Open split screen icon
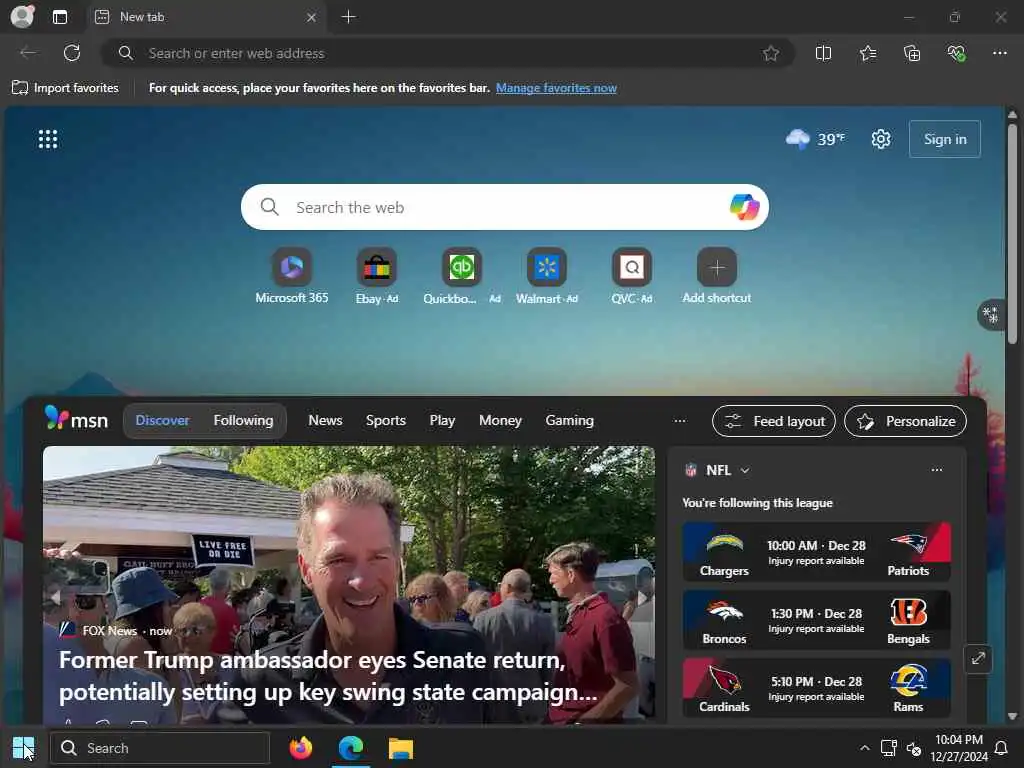 824,53
